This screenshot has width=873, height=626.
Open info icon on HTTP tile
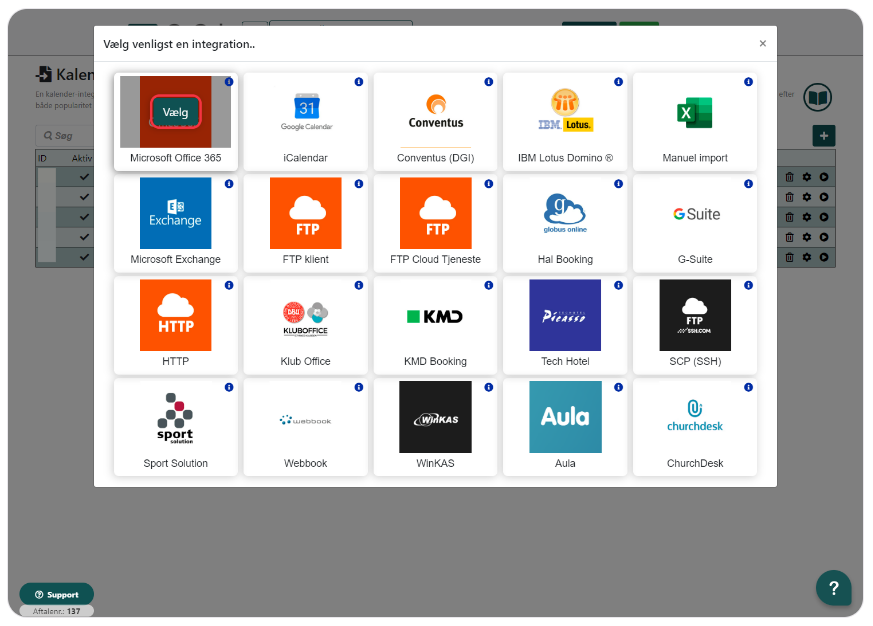229,285
